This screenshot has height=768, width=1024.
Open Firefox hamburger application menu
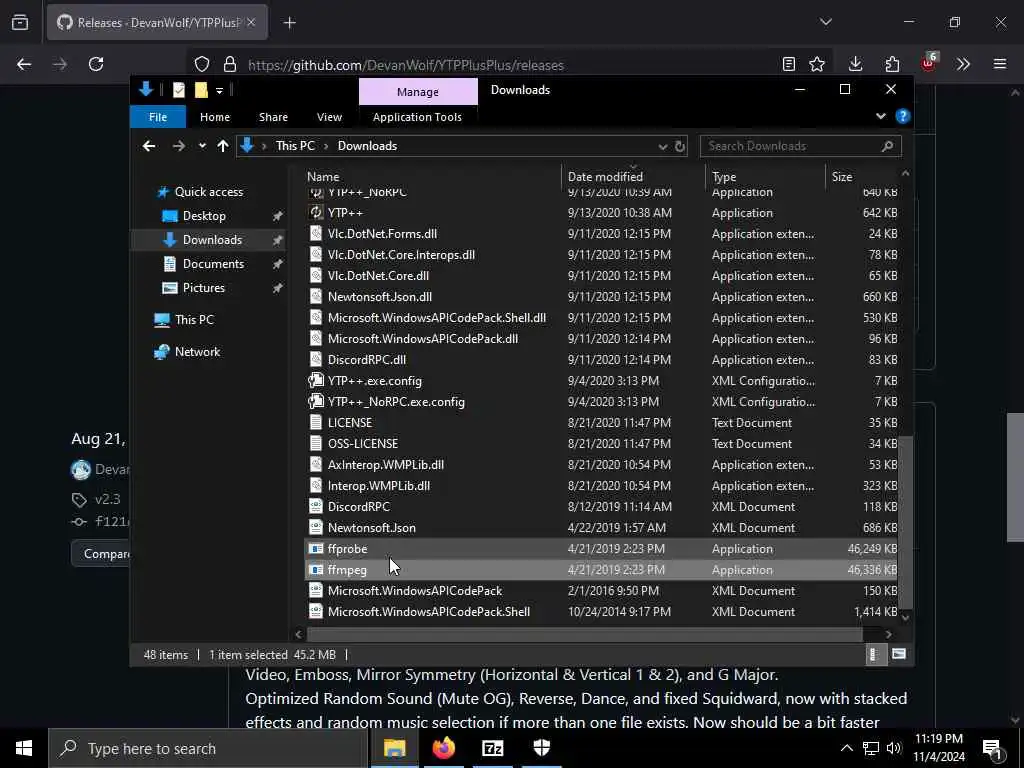coord(1000,64)
